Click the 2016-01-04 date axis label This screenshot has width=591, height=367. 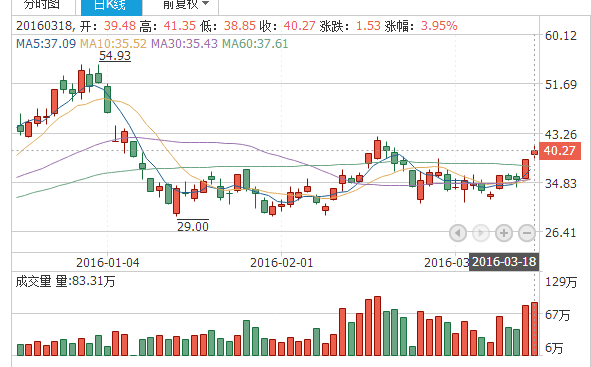pyautogui.click(x=108, y=262)
